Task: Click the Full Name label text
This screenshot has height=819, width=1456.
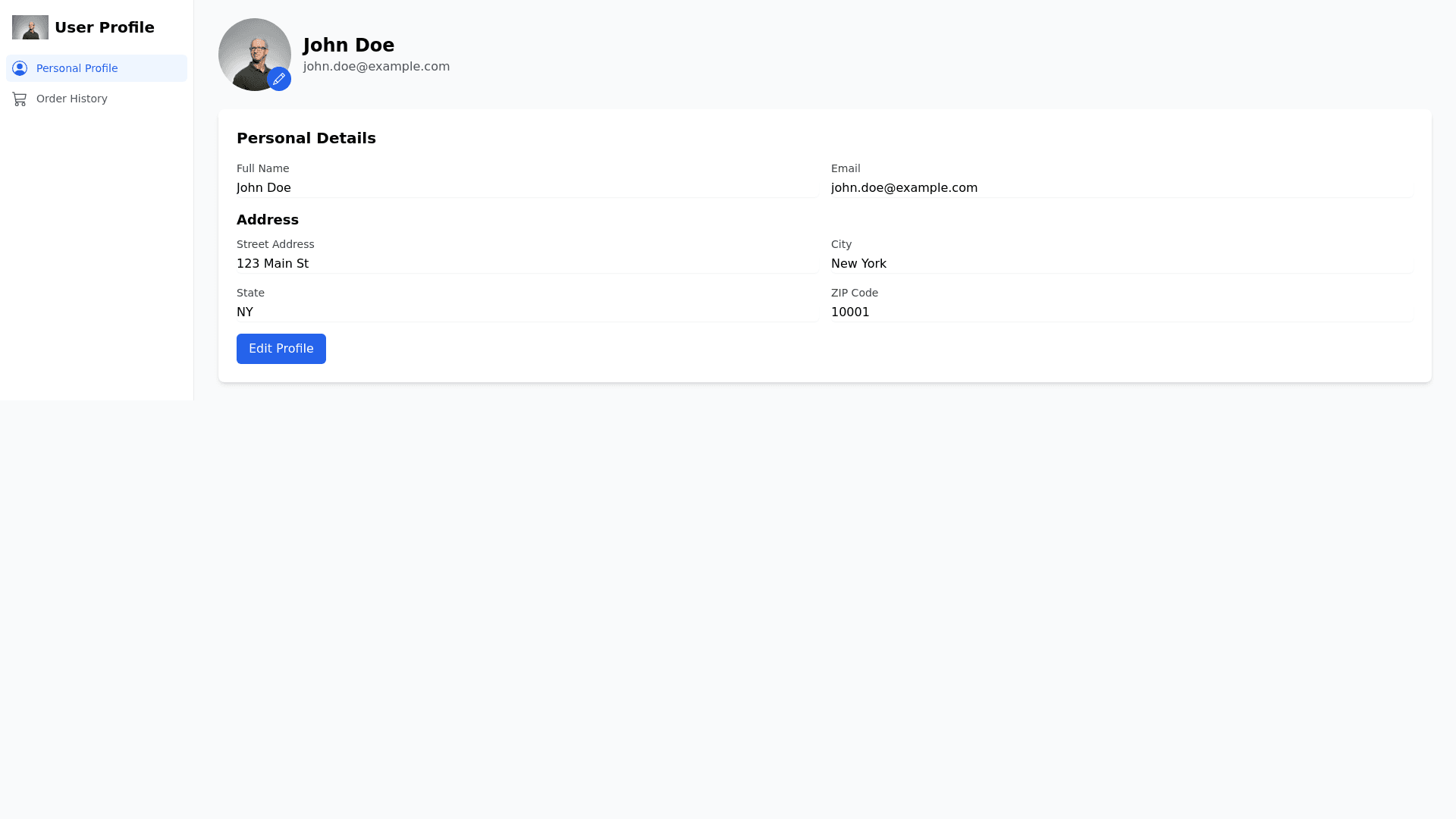Action: (x=262, y=168)
